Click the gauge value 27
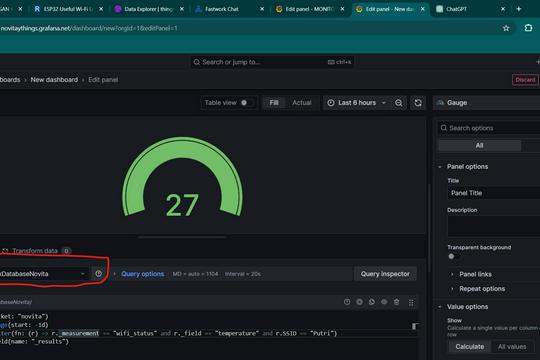Image resolution: width=540 pixels, height=360 pixels. (182, 205)
